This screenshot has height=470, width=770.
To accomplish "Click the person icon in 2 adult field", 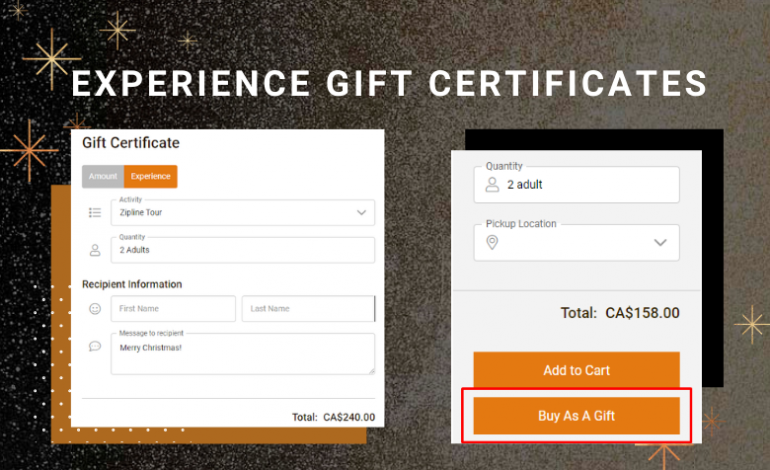I will pyautogui.click(x=492, y=185).
